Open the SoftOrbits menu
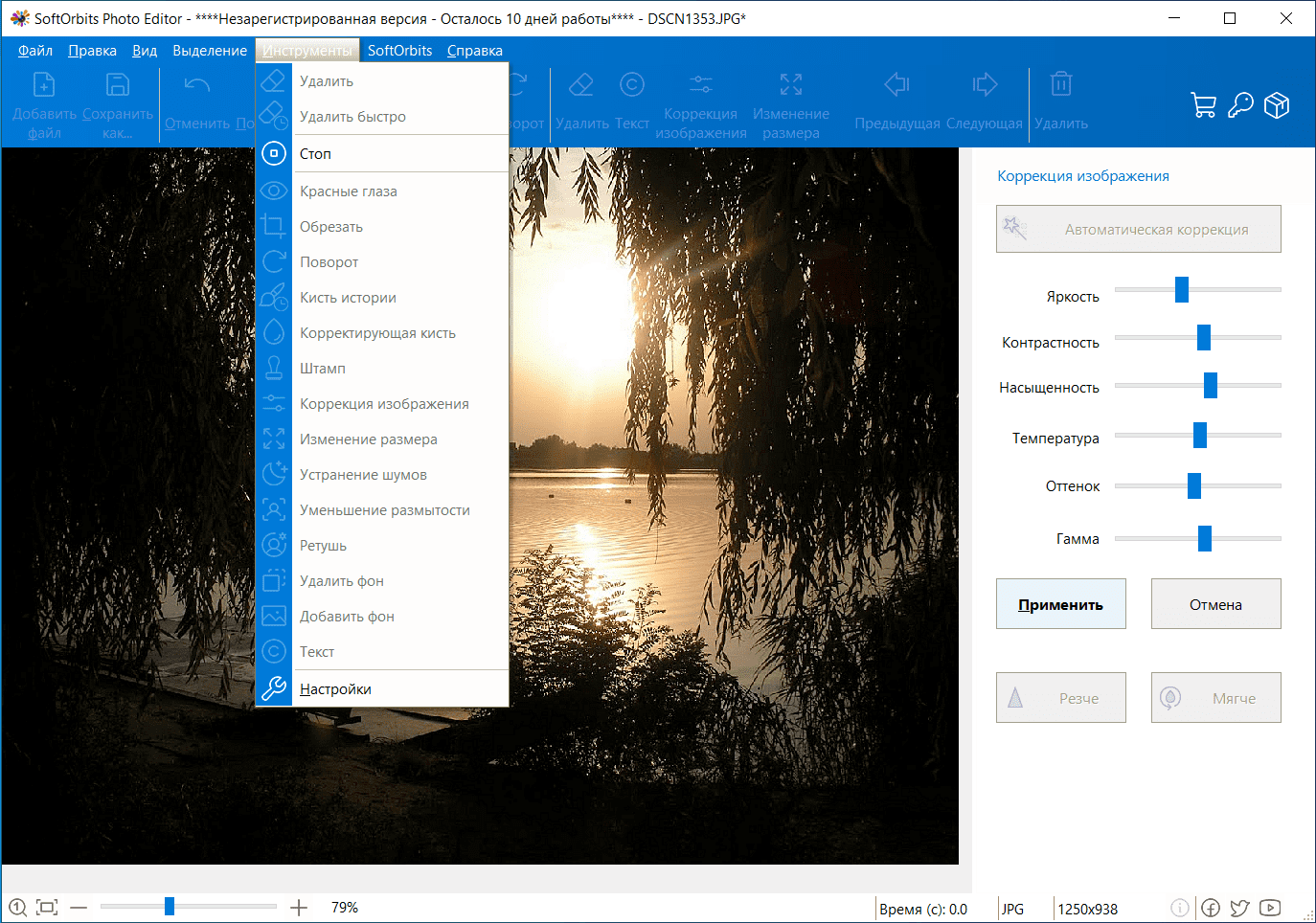1316x923 pixels. (400, 51)
